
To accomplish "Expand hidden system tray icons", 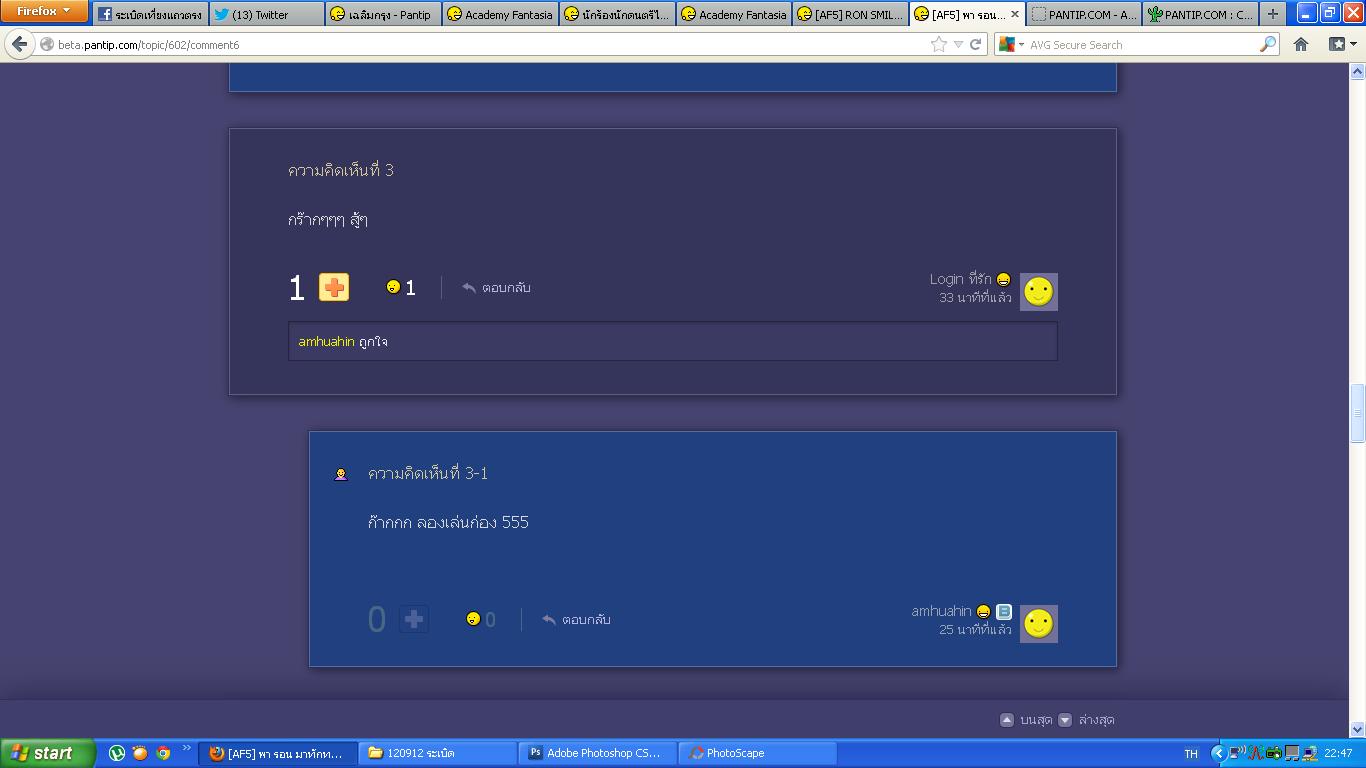I will tap(1218, 753).
